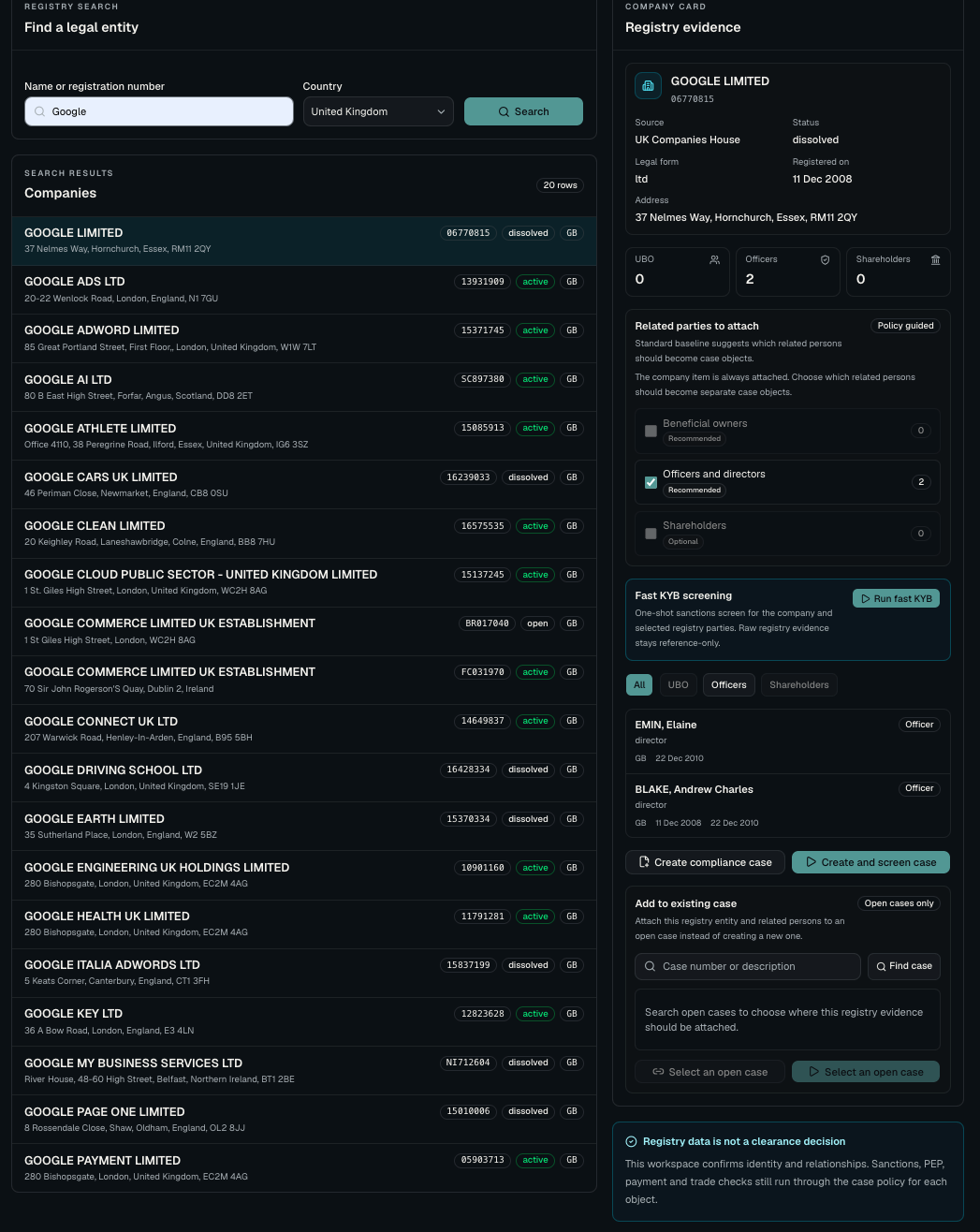The image size is (980, 1232).
Task: Click the 20 rows badge
Action: pos(560,185)
